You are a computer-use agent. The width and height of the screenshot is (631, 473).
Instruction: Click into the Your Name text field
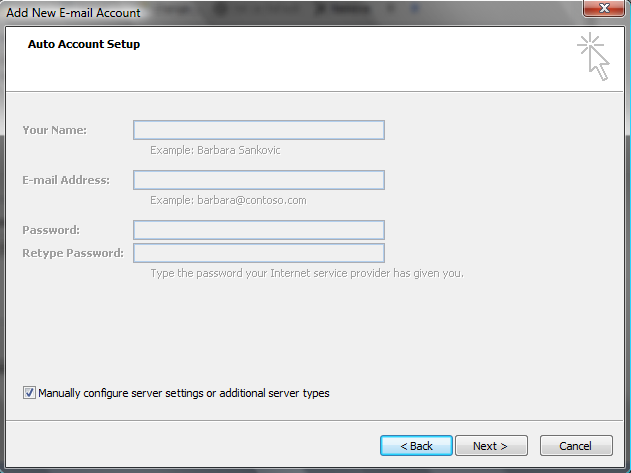(259, 130)
